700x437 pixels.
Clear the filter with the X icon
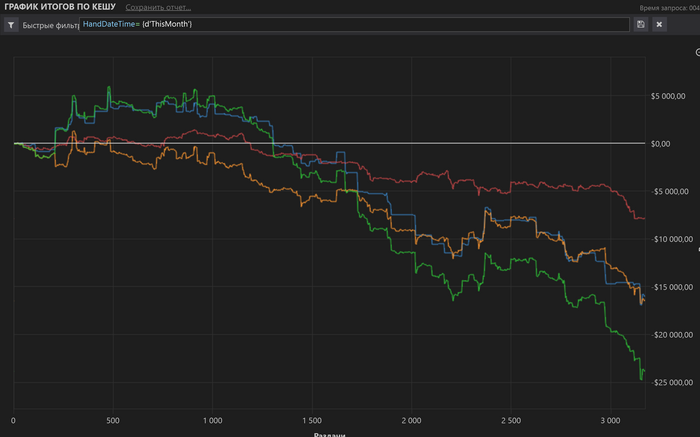(659, 25)
